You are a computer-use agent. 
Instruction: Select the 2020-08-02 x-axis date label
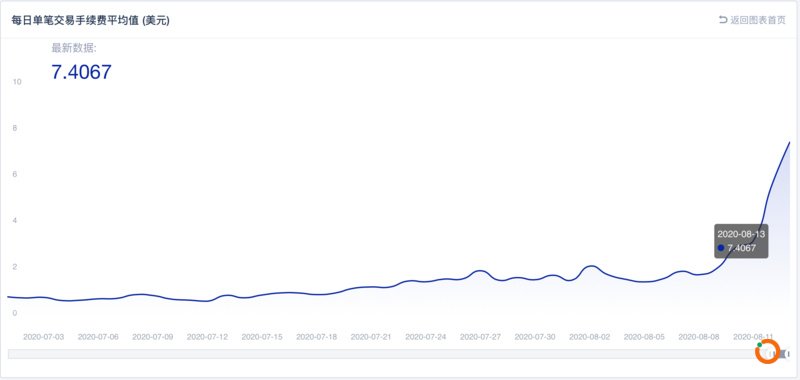coord(589,337)
